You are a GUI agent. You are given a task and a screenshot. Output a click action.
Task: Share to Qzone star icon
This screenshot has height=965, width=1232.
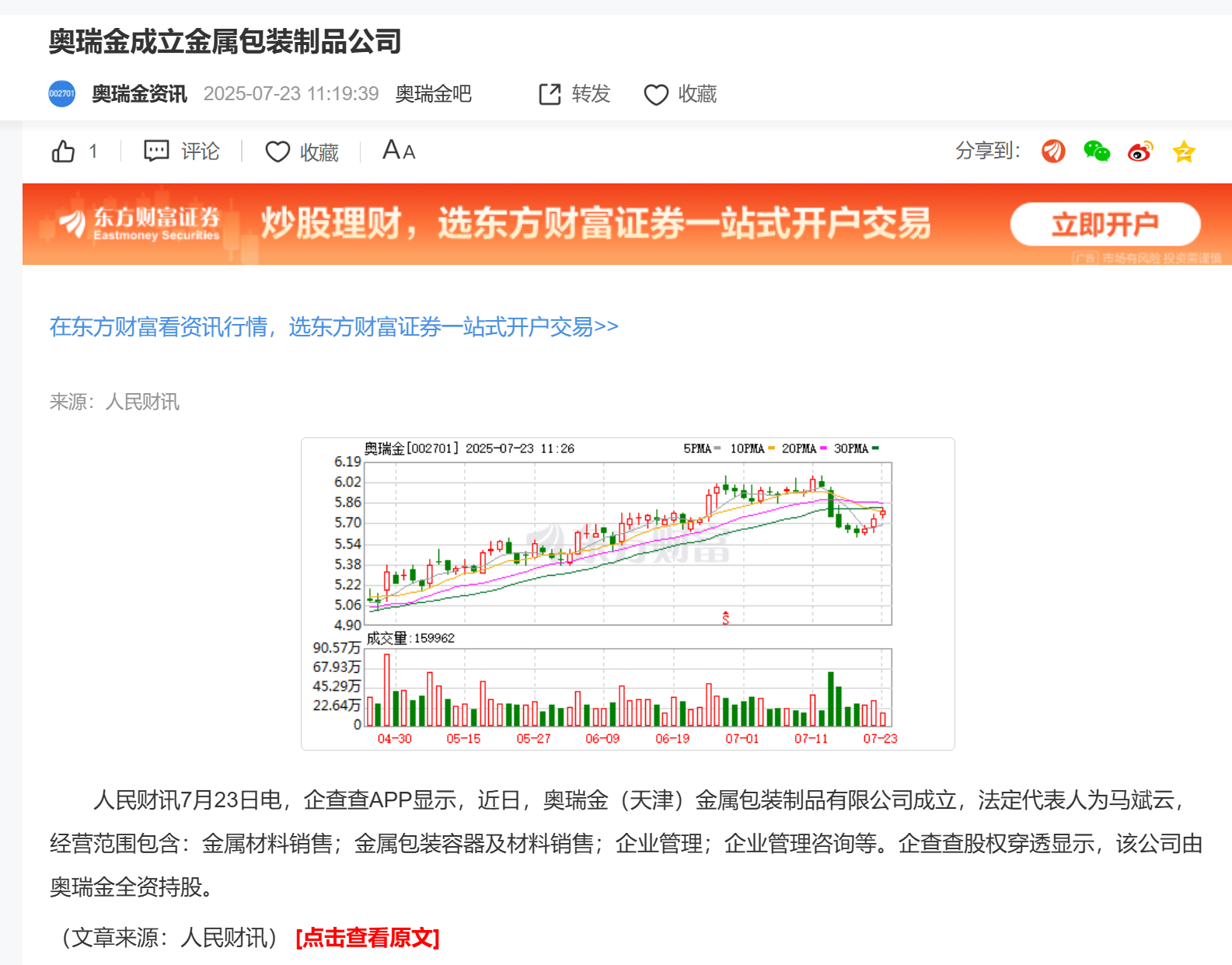[x=1184, y=151]
